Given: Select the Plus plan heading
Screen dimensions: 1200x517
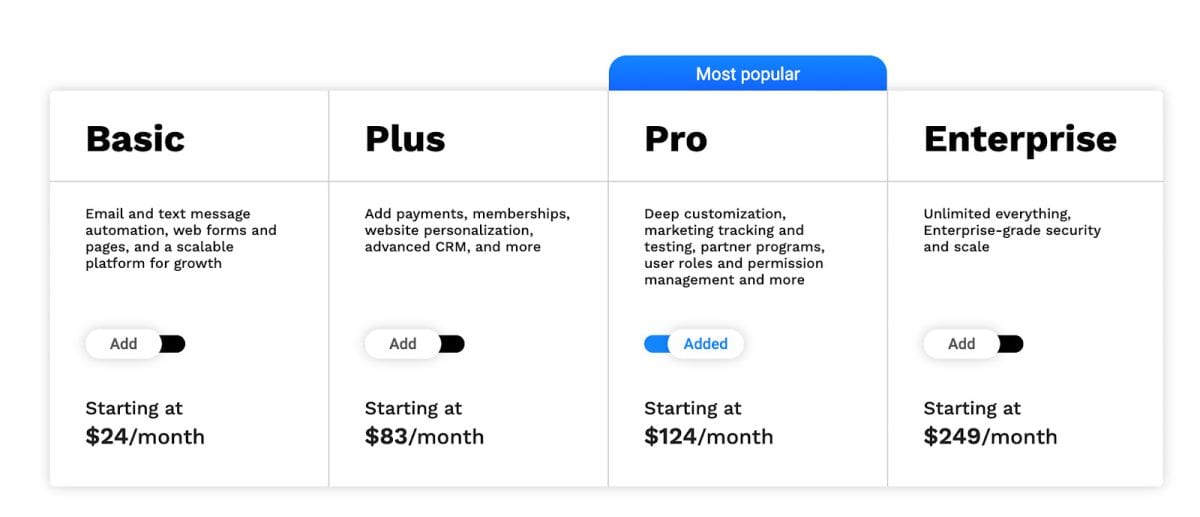Looking at the screenshot, I should point(405,139).
